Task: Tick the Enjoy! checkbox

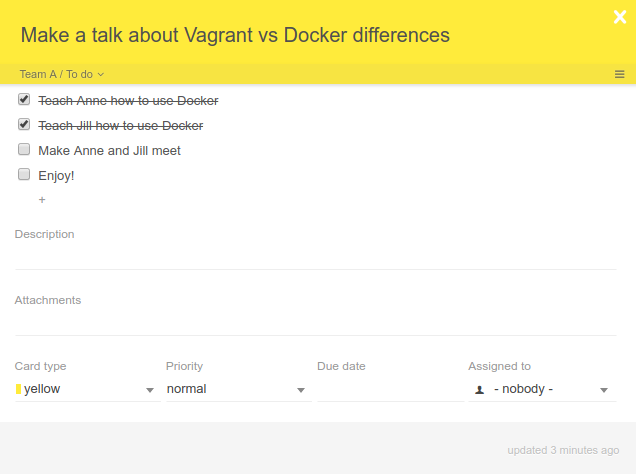Action: tap(24, 175)
